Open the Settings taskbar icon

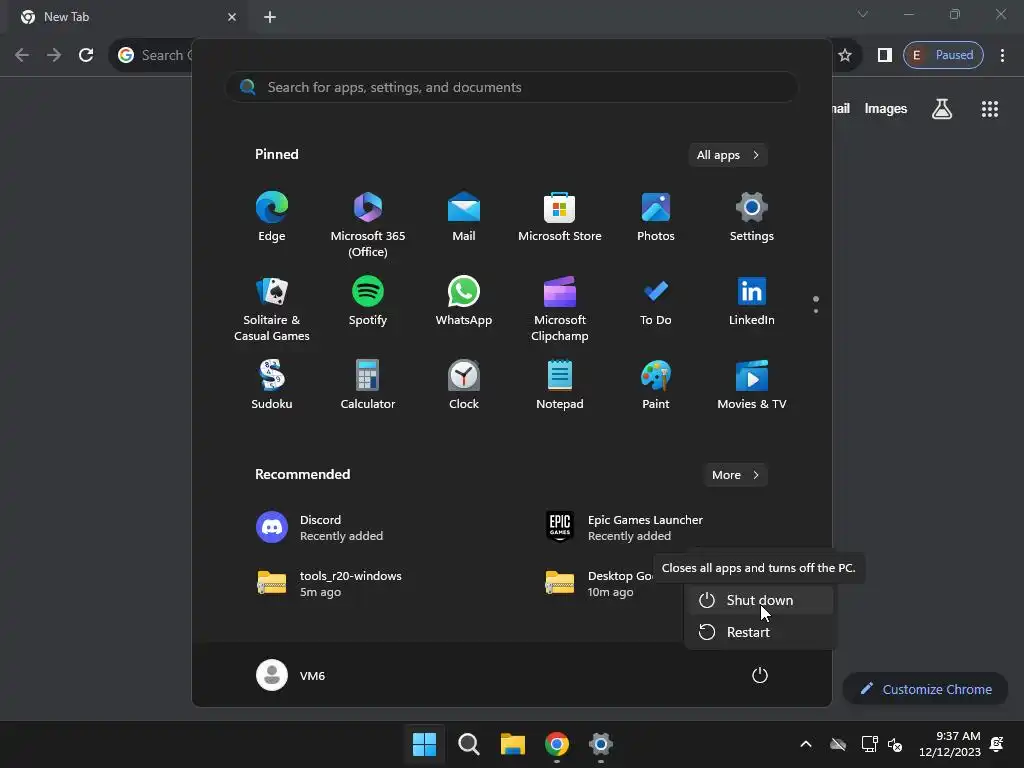[600, 744]
